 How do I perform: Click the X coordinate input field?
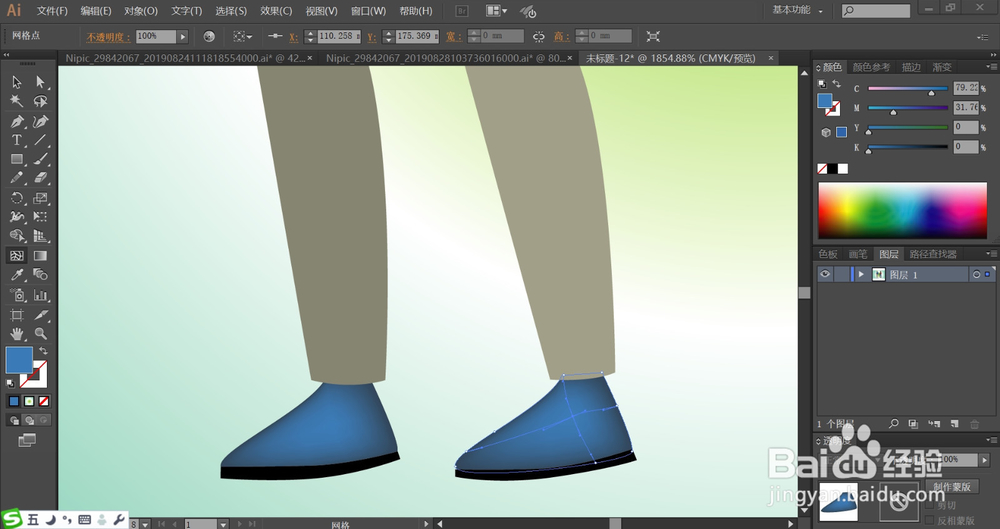click(x=339, y=36)
